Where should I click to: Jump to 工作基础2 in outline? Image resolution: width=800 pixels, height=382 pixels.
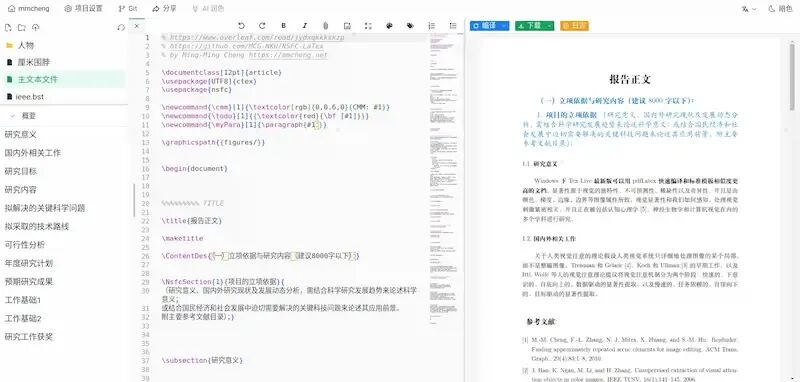tap(22, 318)
